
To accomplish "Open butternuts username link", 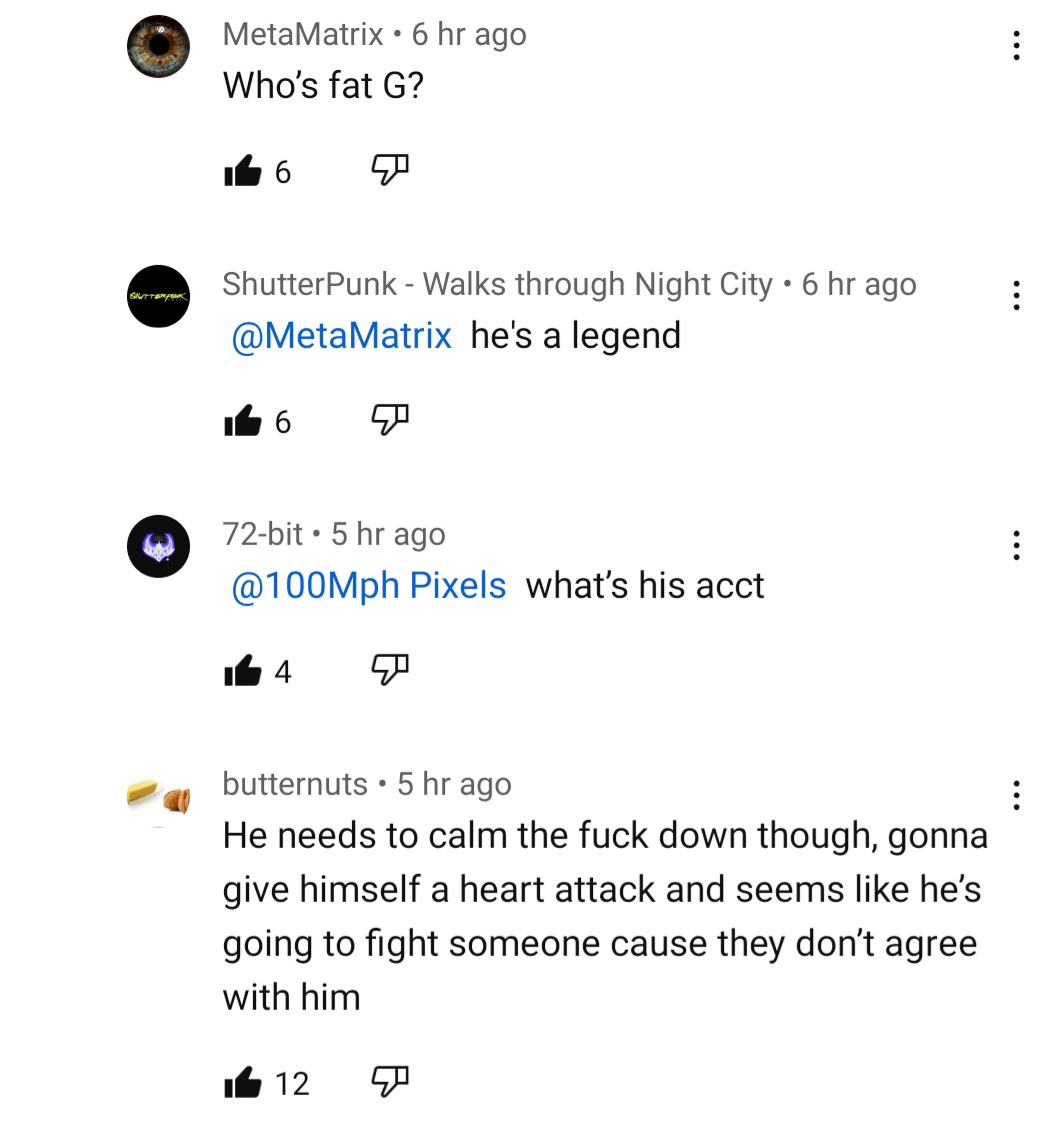I will point(295,785).
